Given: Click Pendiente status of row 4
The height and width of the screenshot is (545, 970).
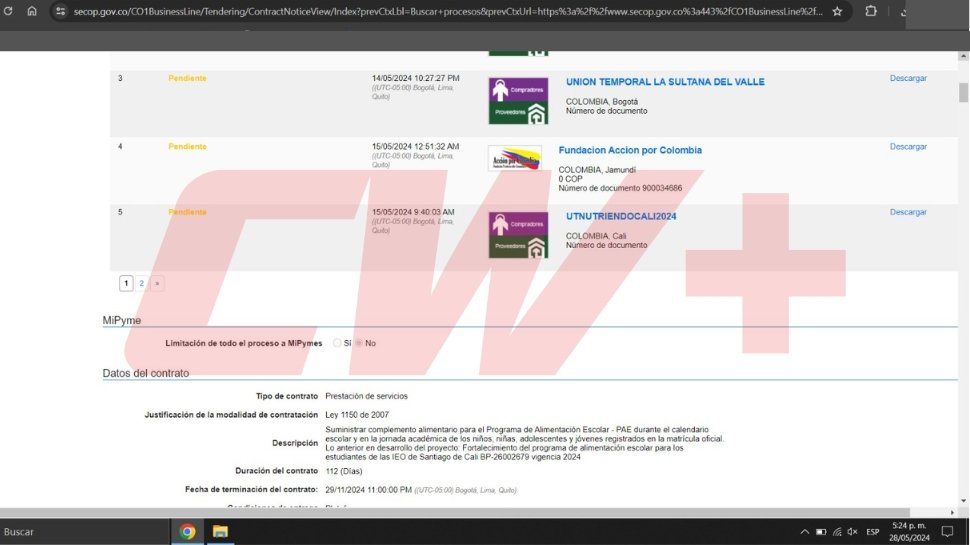Looking at the screenshot, I should coord(187,147).
